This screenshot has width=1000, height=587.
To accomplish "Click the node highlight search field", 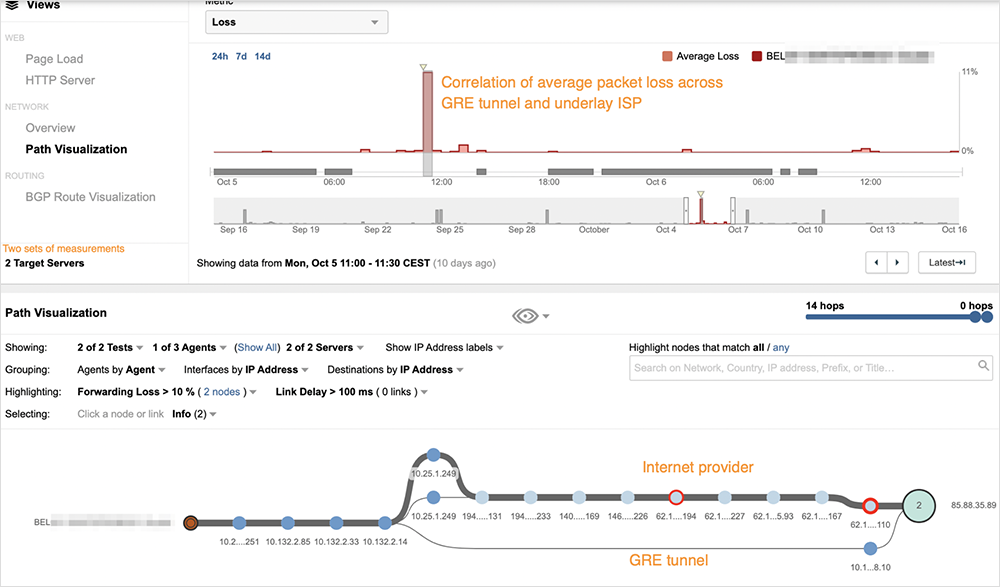I will [x=800, y=368].
